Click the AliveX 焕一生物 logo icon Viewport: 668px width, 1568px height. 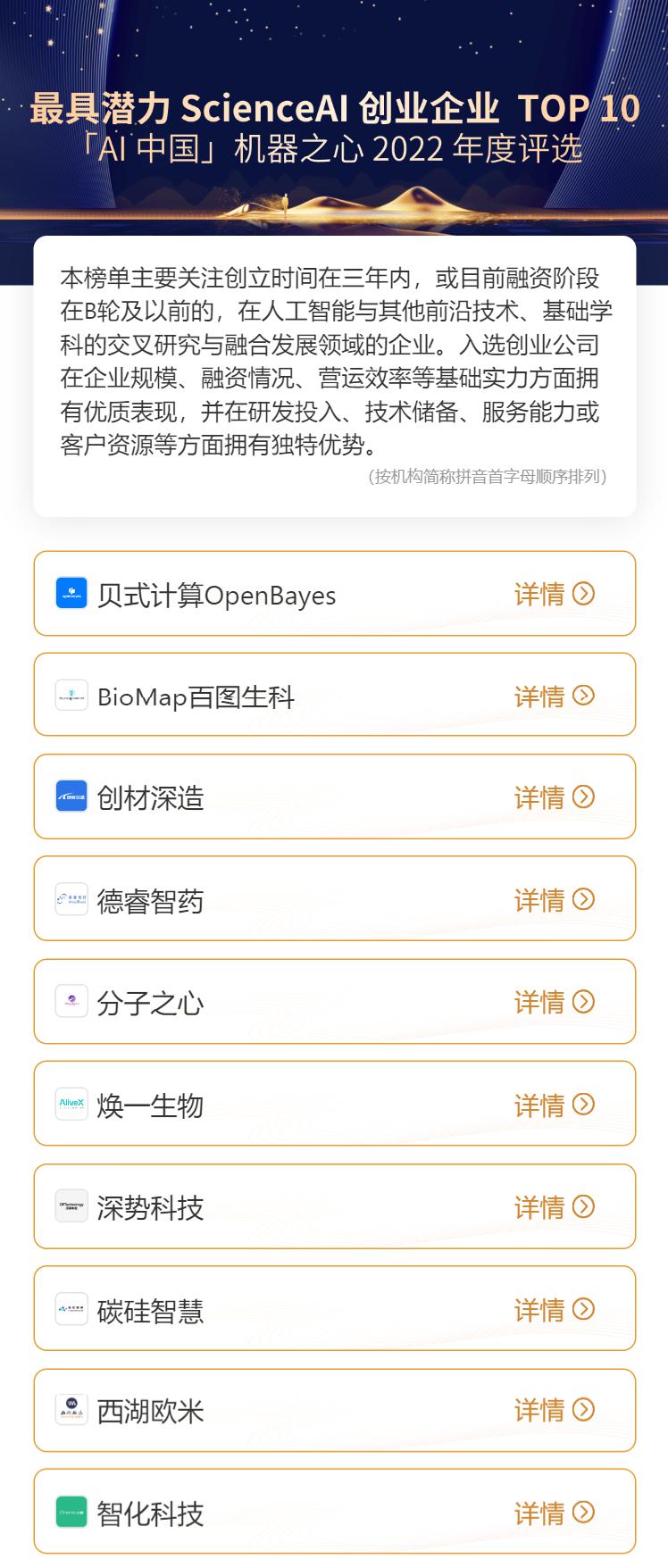[x=71, y=1104]
